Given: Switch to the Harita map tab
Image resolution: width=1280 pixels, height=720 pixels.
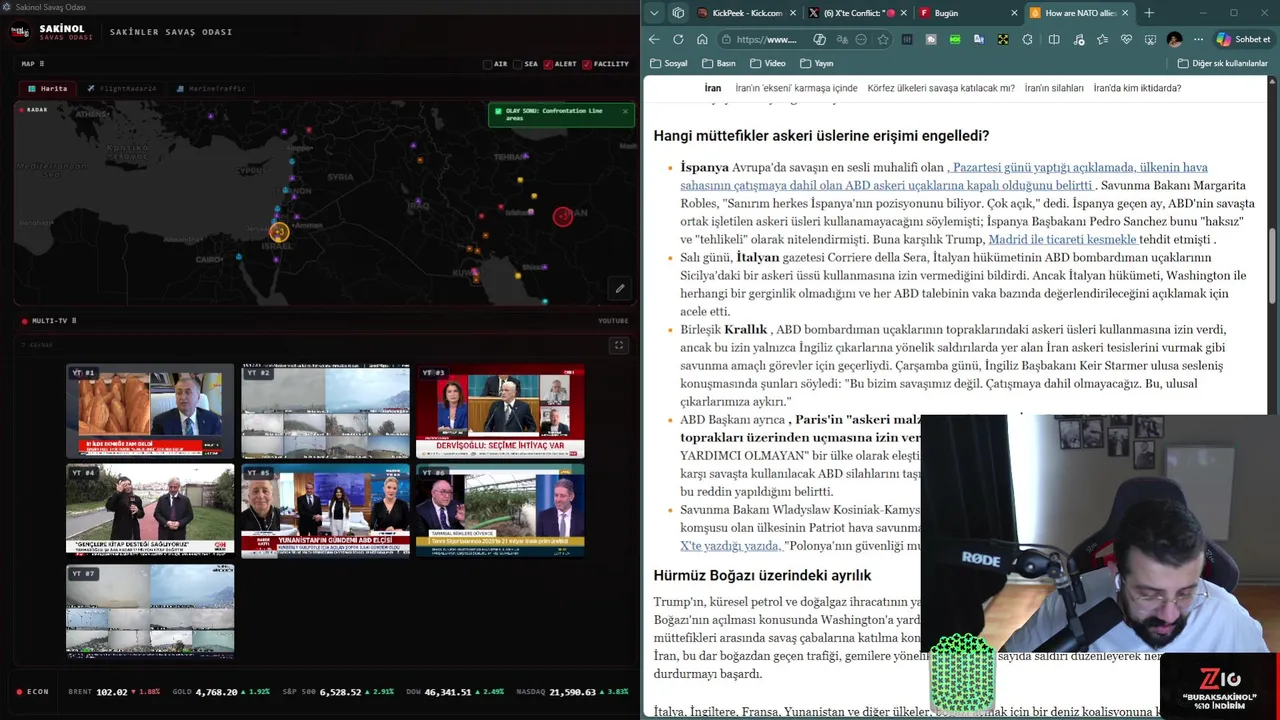Looking at the screenshot, I should pyautogui.click(x=47, y=88).
